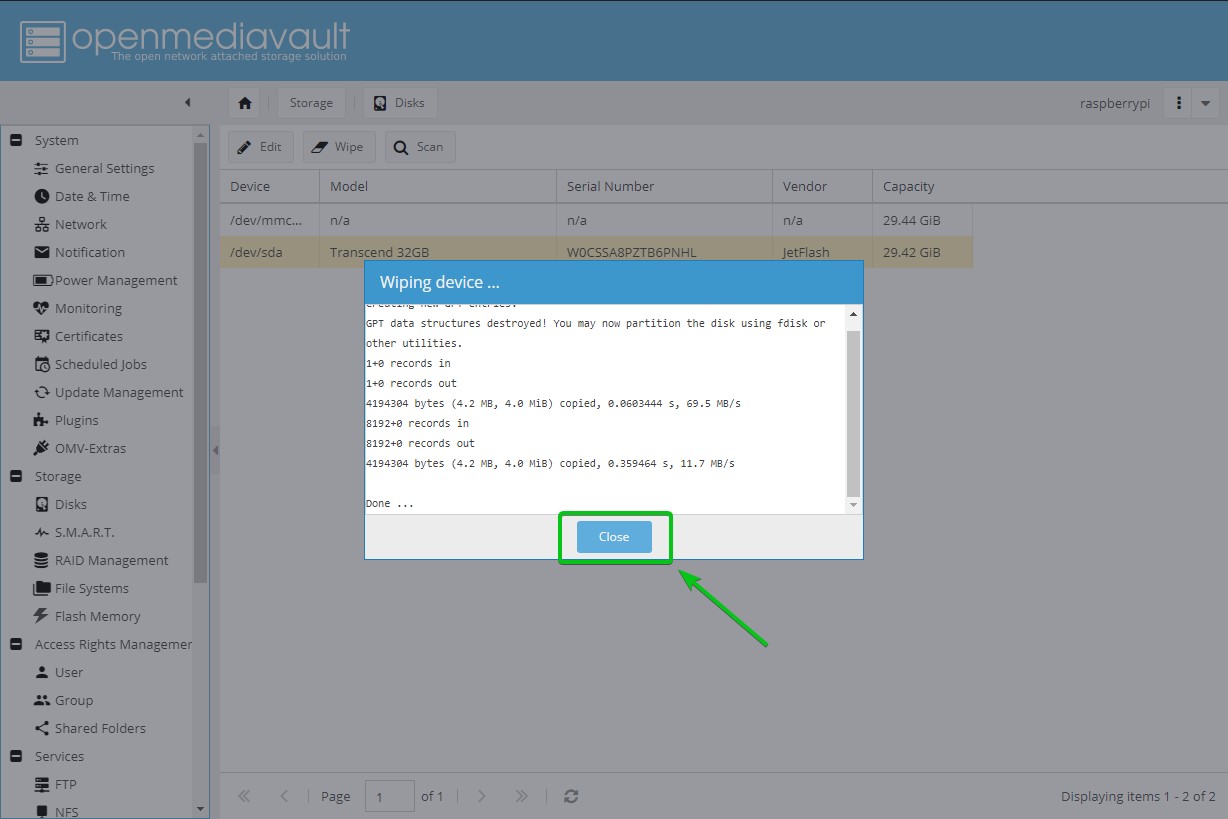Click the Home icon in breadcrumb bar
This screenshot has height=819, width=1228.
click(x=245, y=103)
